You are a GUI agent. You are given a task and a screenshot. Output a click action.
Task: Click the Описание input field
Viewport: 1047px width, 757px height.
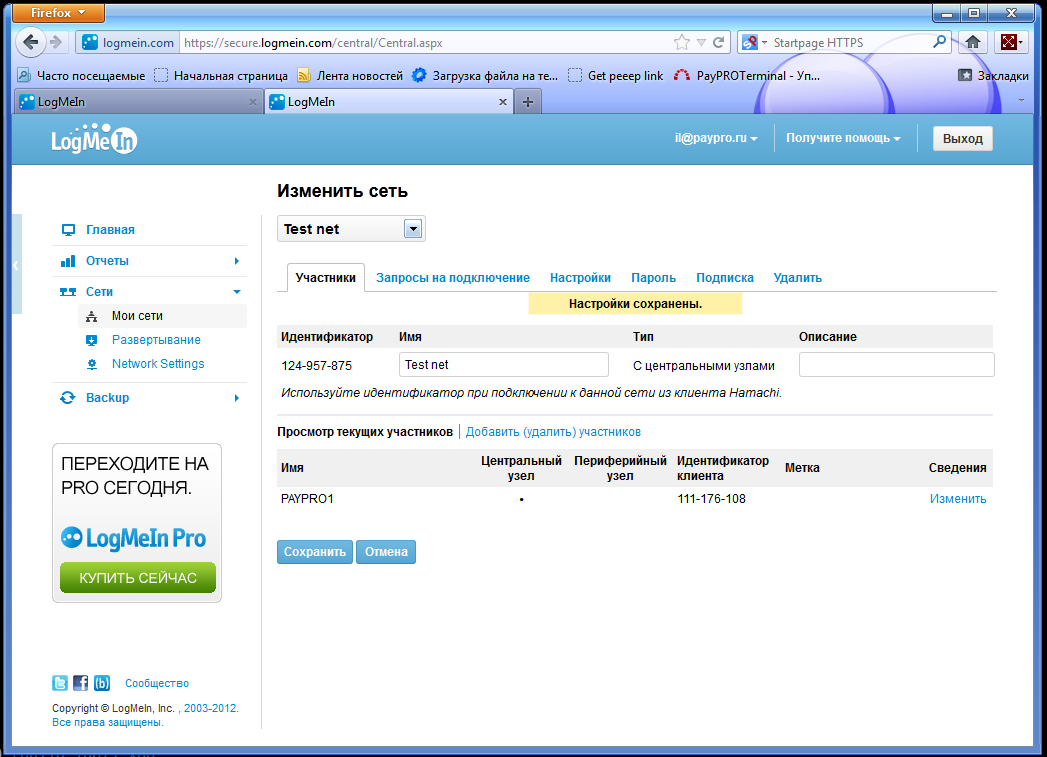pos(896,365)
